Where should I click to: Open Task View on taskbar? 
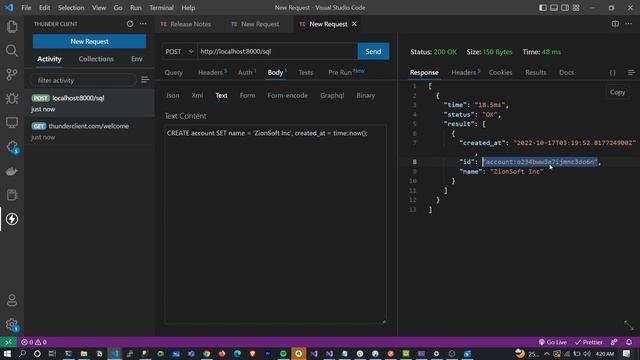click(52, 353)
